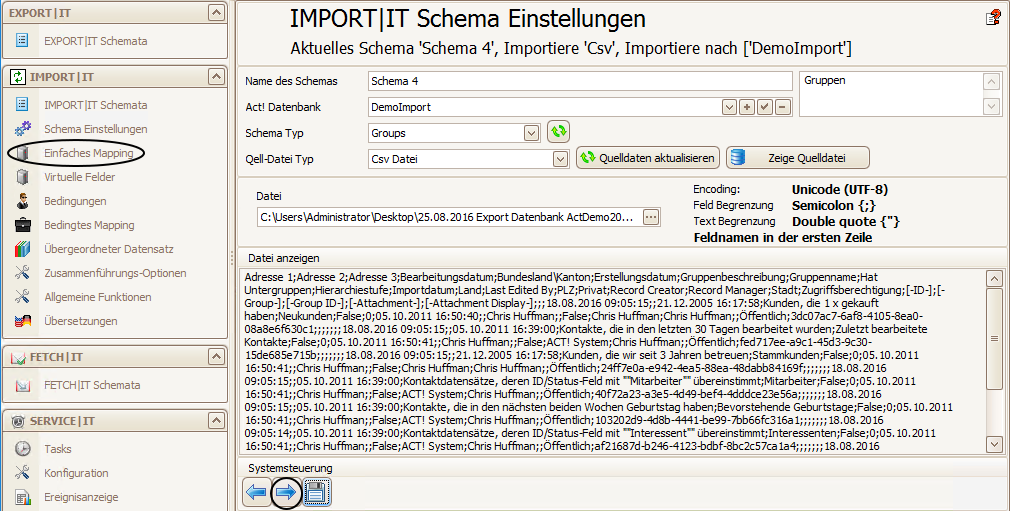Open IMPORT|IT Schemata
1010x511 pixels.
tap(95, 104)
